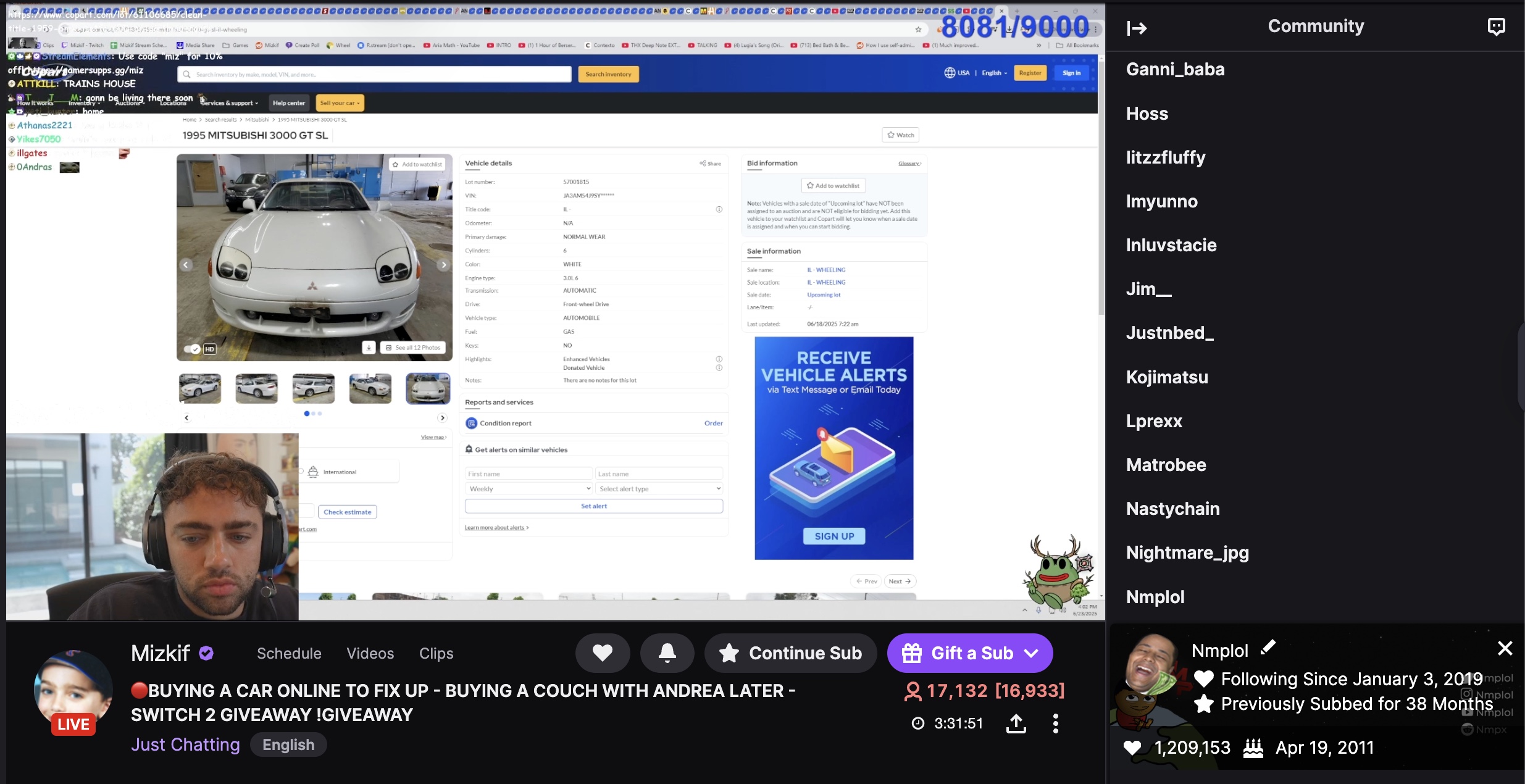Open the IL - WHEELING sale name link
The image size is (1525, 784).
coord(826,270)
